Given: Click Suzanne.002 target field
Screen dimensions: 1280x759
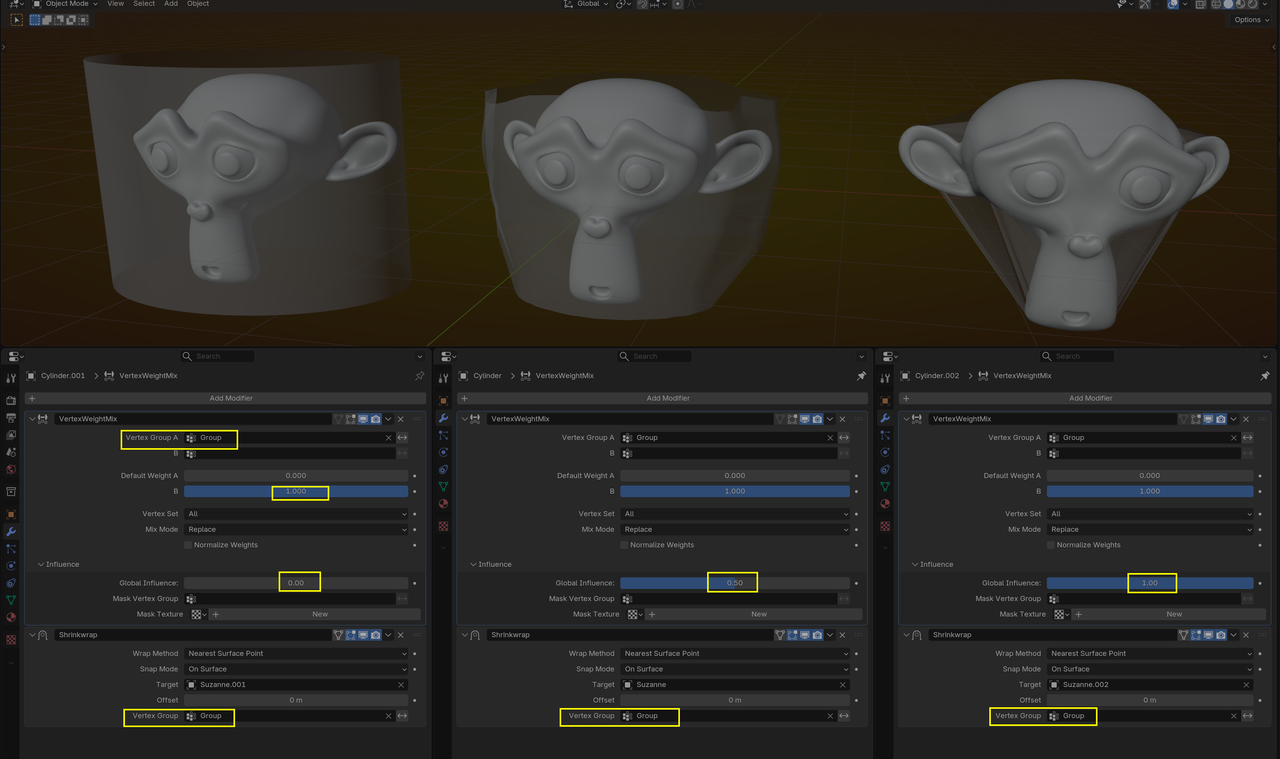Looking at the screenshot, I should (x=1150, y=685).
